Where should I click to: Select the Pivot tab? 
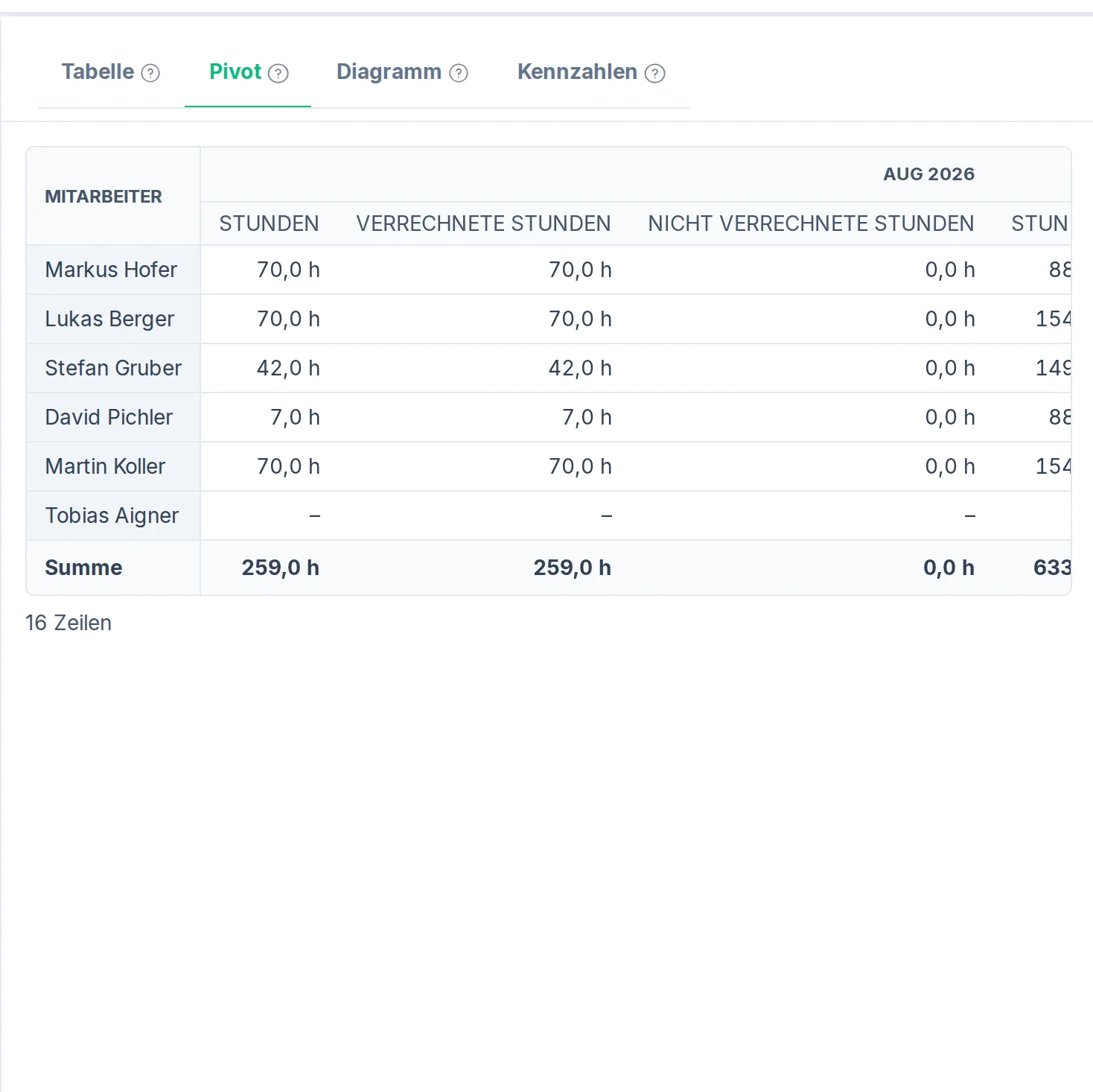pos(235,72)
